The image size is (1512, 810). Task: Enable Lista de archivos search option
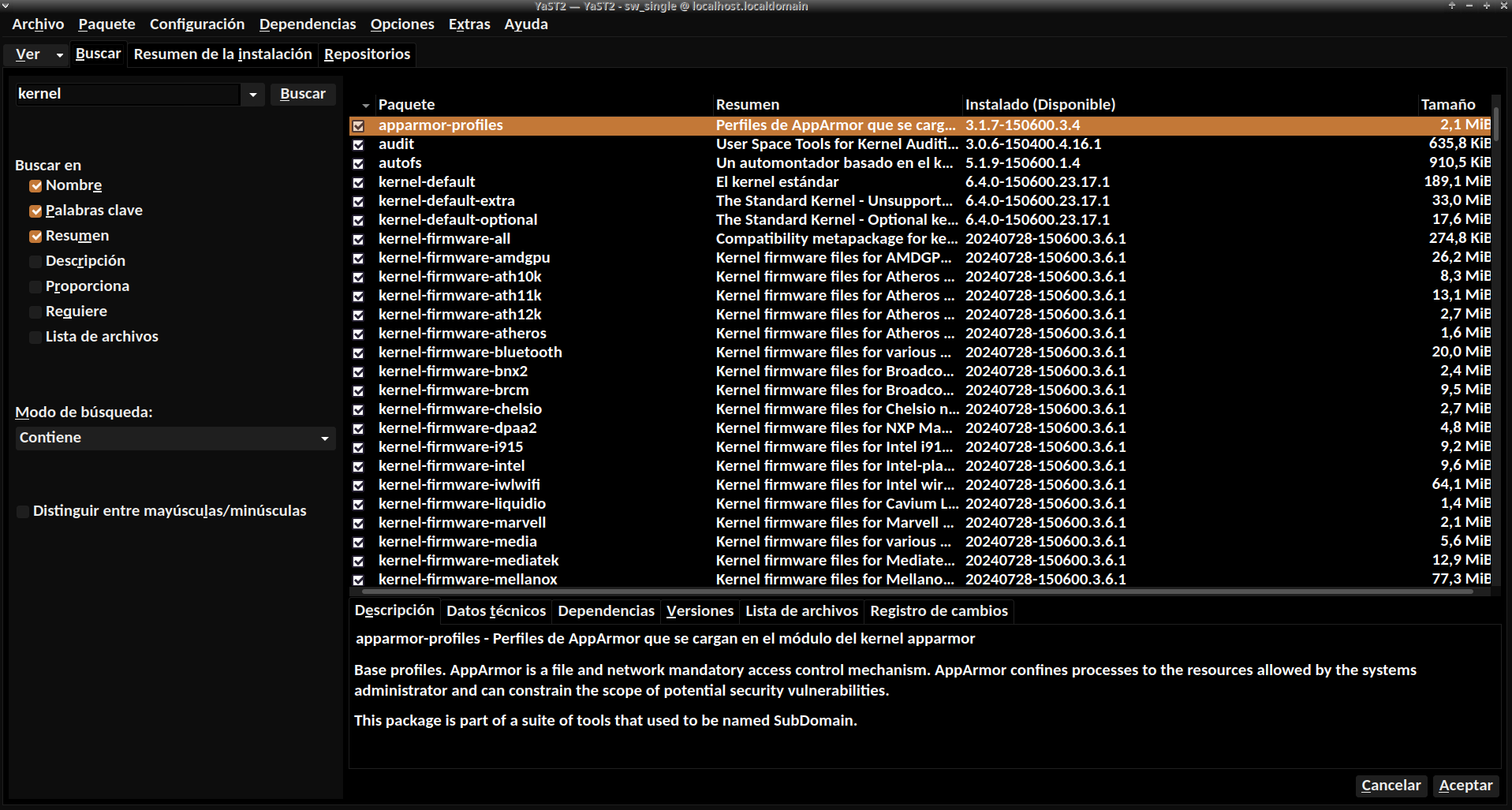pos(35,338)
